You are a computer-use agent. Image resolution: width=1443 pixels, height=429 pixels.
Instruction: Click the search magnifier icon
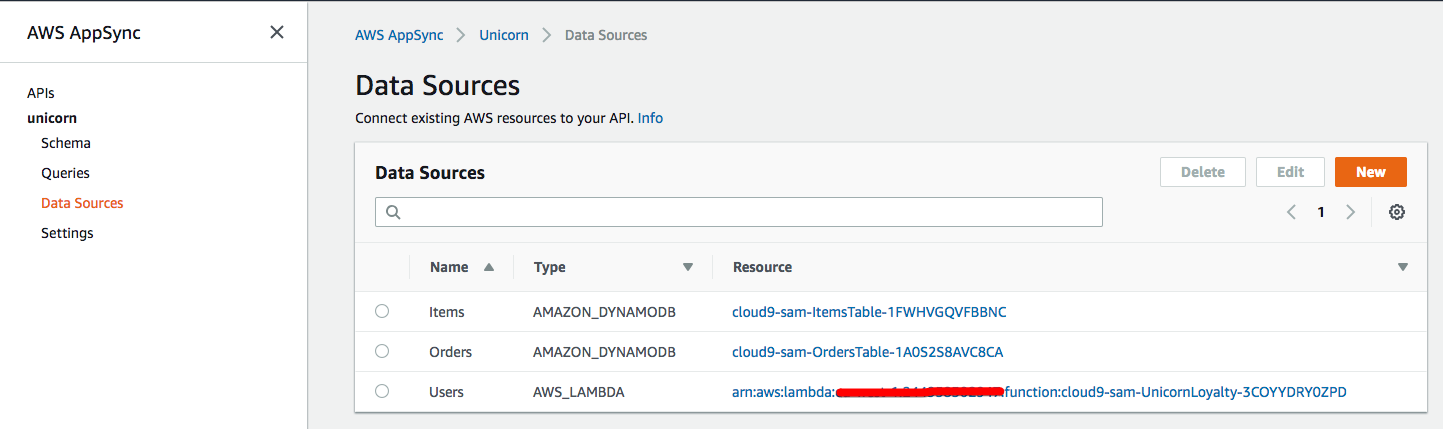(392, 212)
